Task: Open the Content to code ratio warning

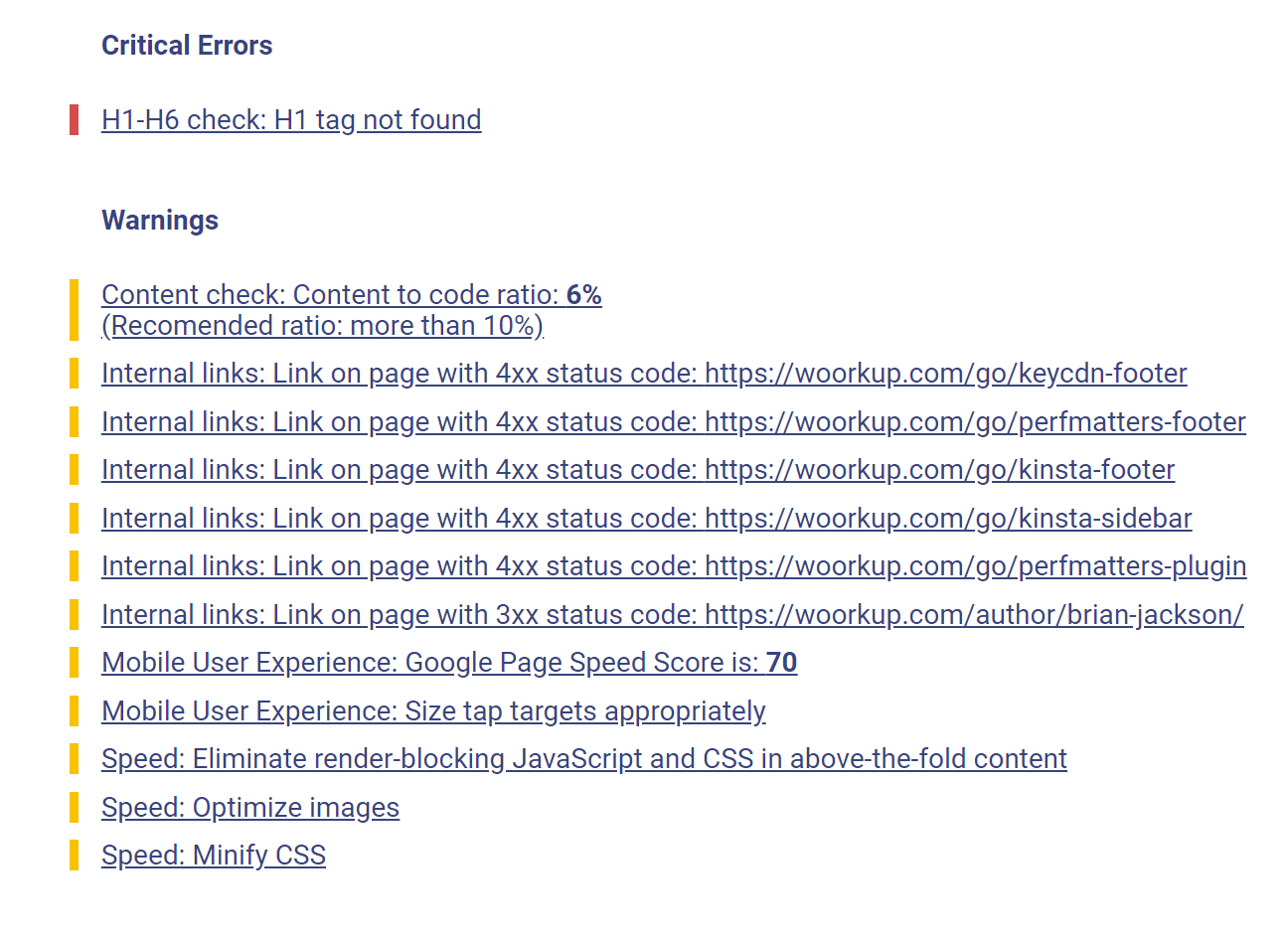Action: [352, 310]
